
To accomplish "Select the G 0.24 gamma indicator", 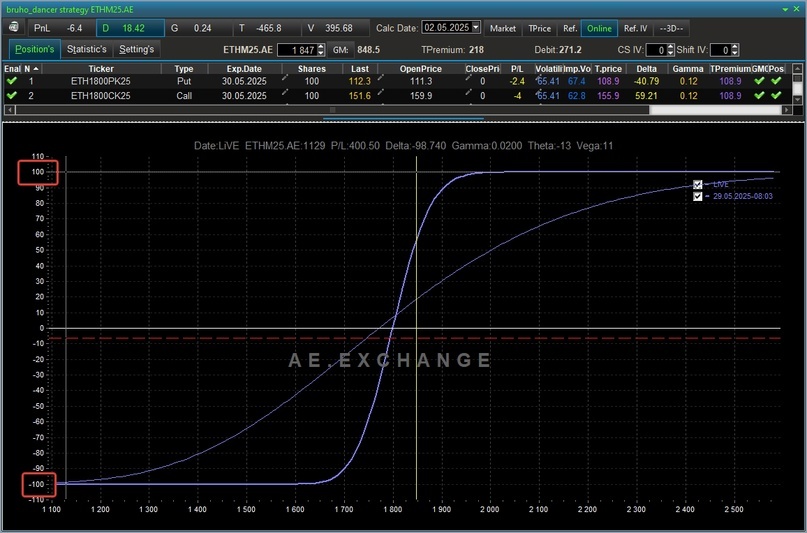I will coord(198,28).
